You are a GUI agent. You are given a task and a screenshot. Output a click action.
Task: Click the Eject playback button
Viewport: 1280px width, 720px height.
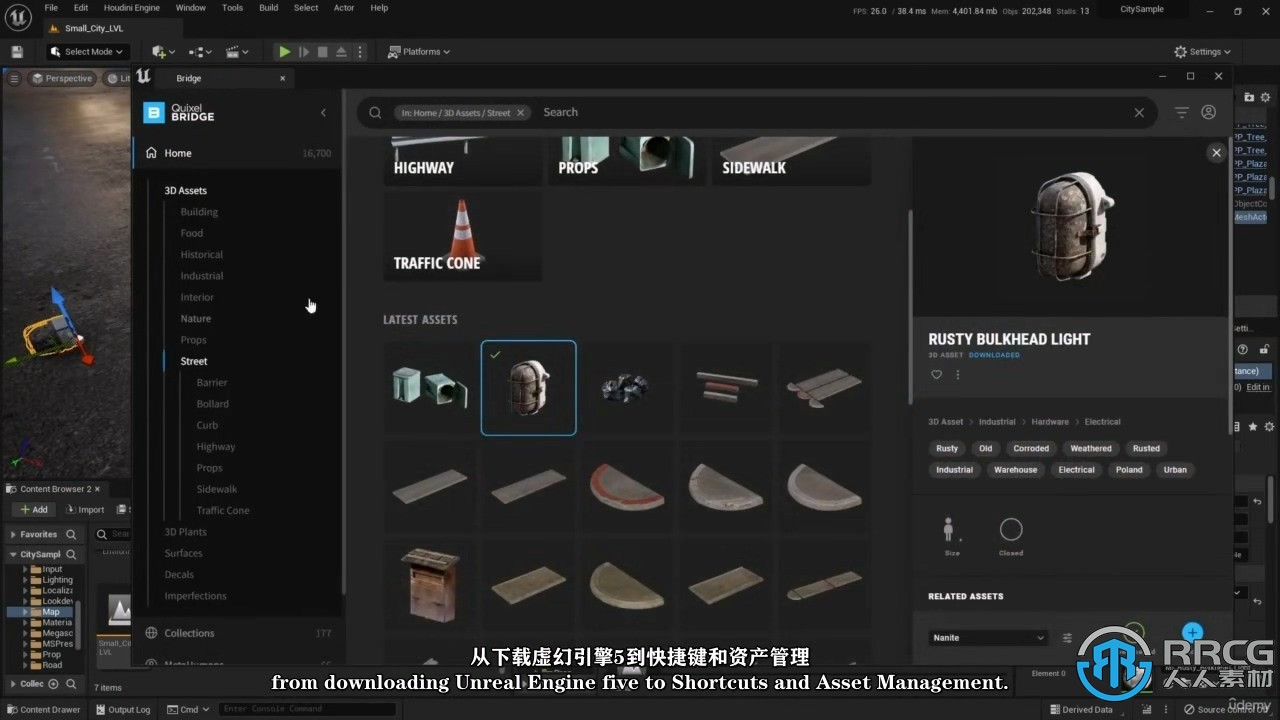coord(341,52)
